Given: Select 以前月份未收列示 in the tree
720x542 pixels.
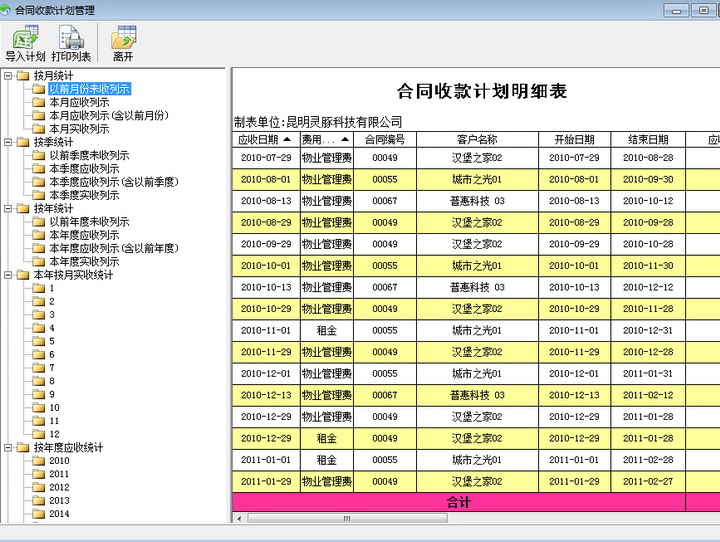Looking at the screenshot, I should (x=90, y=89).
